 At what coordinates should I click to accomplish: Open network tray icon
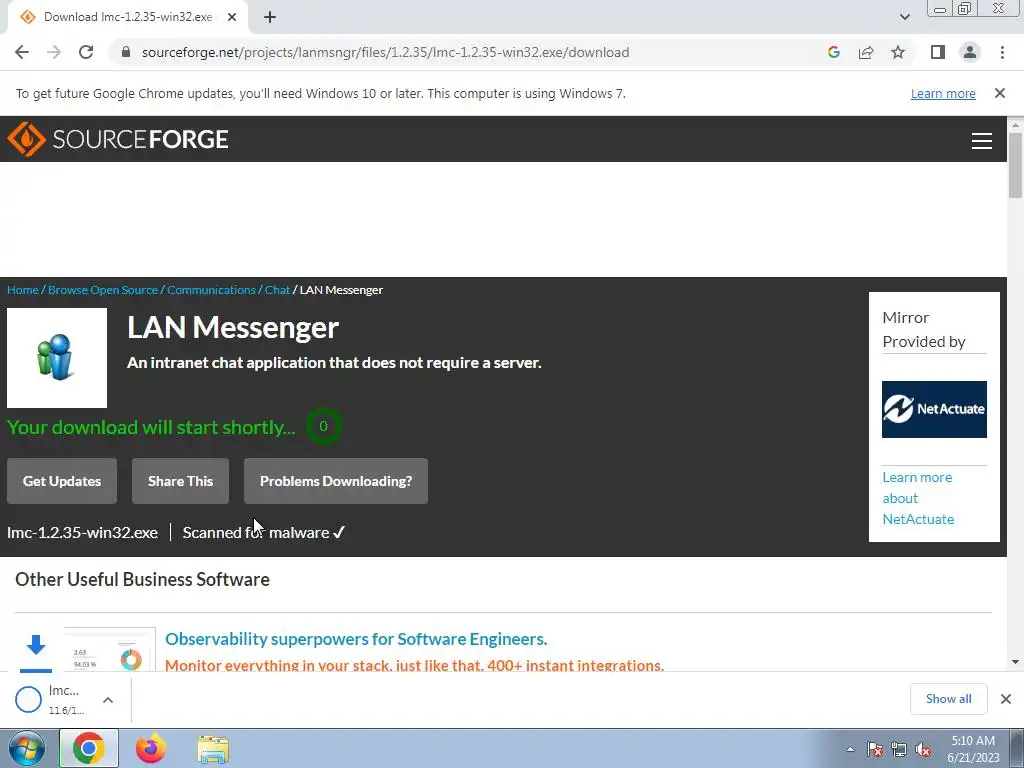(899, 749)
